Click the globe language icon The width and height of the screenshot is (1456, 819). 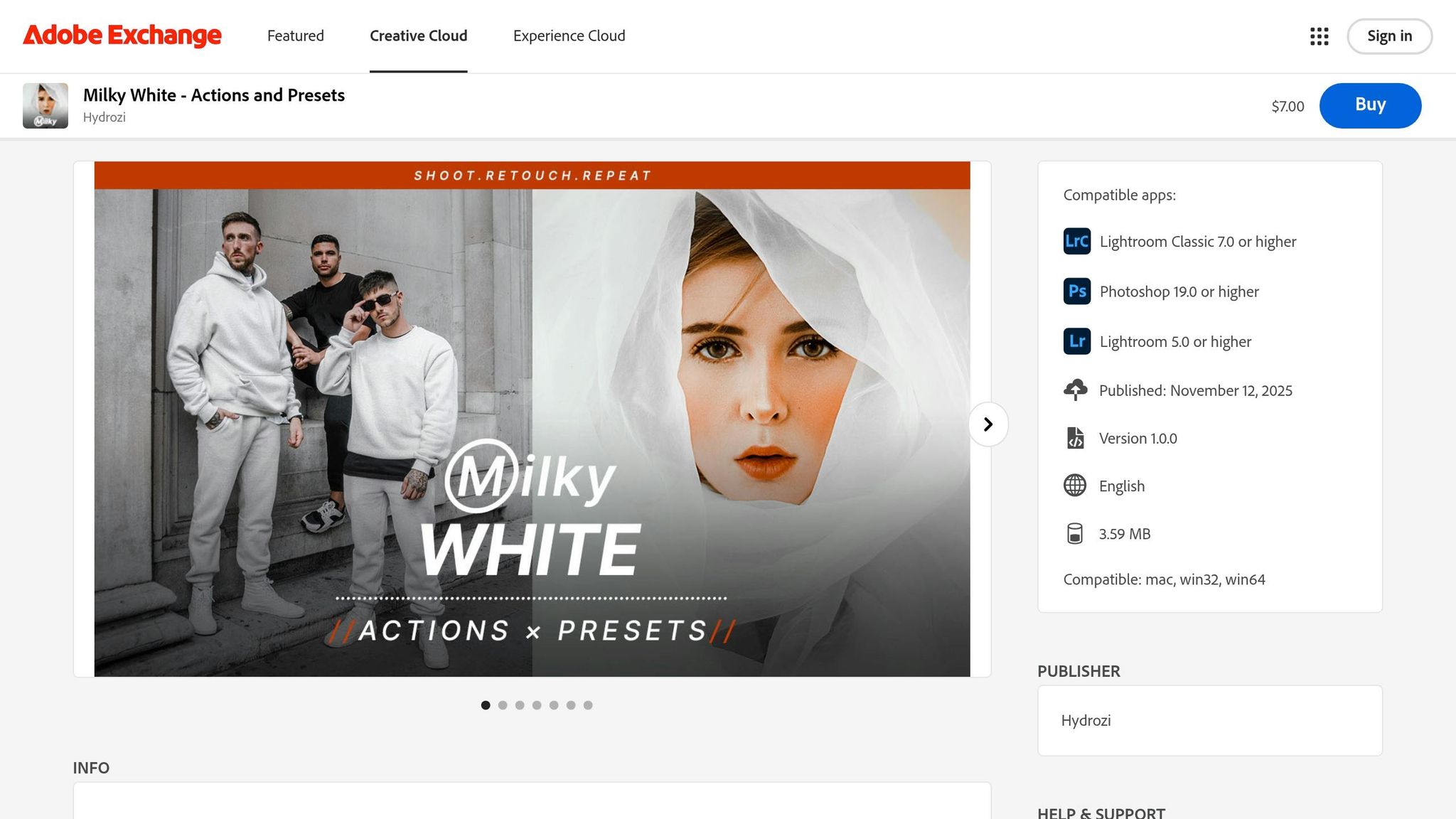coord(1075,486)
